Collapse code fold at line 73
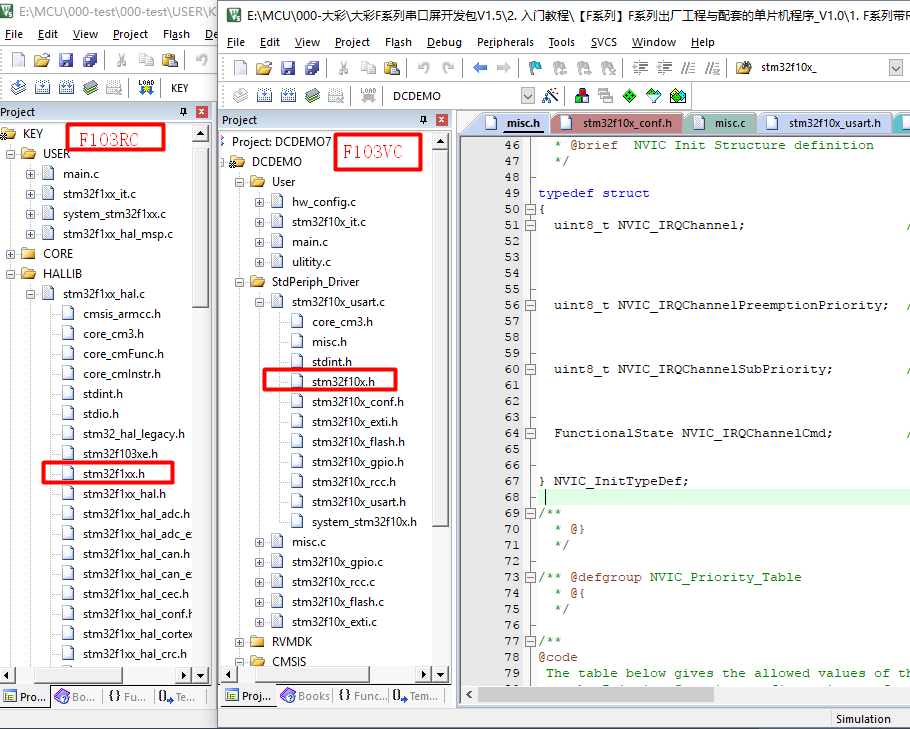This screenshot has width=910, height=729. point(530,577)
